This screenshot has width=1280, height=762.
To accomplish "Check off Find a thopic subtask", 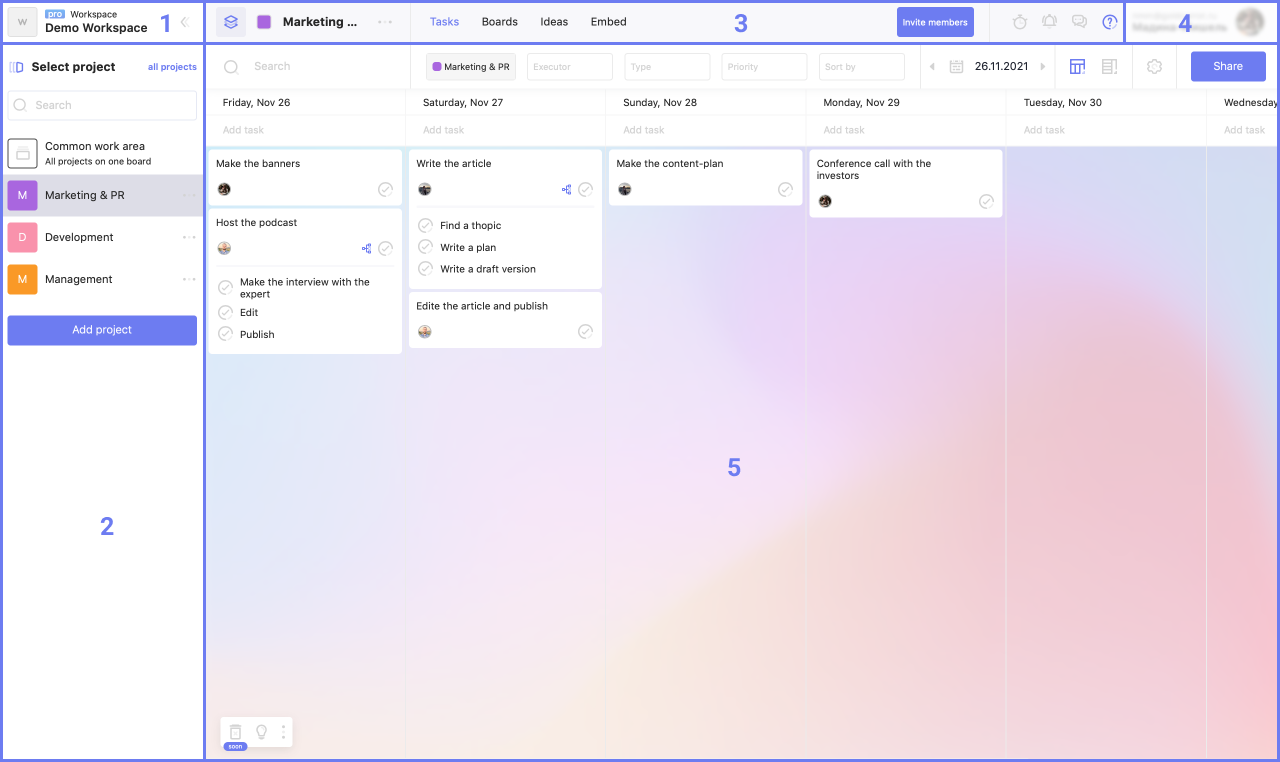I will (x=425, y=226).
